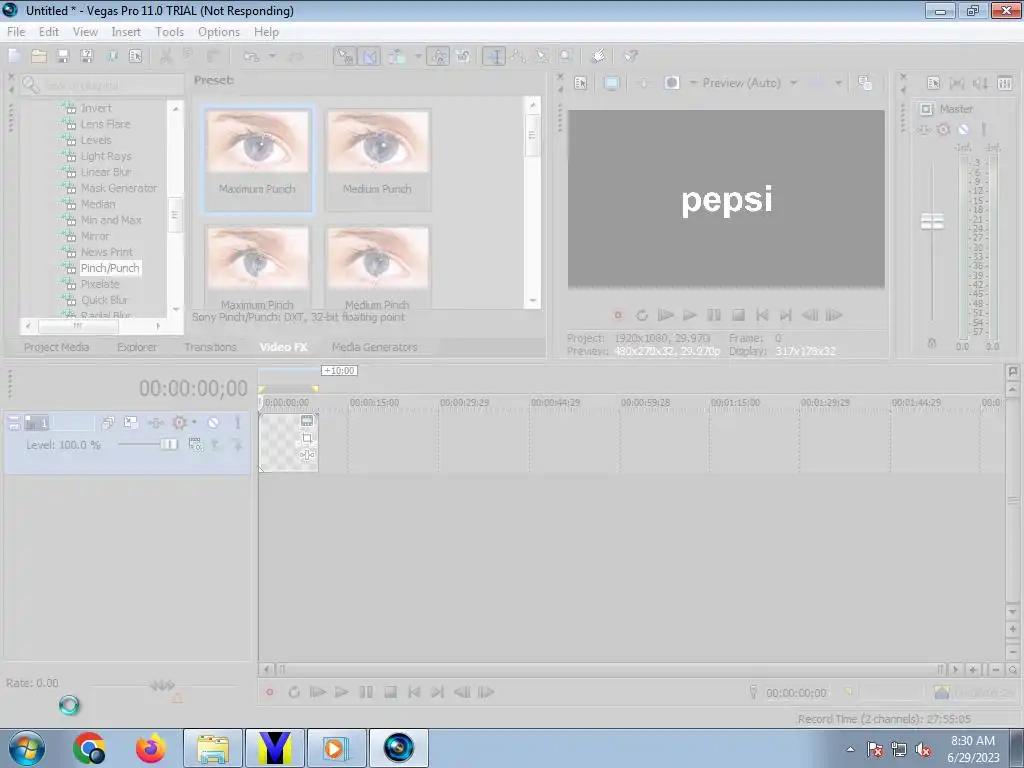
Task: Open Event Pan/Crop on the timeline clip
Action: (x=307, y=438)
